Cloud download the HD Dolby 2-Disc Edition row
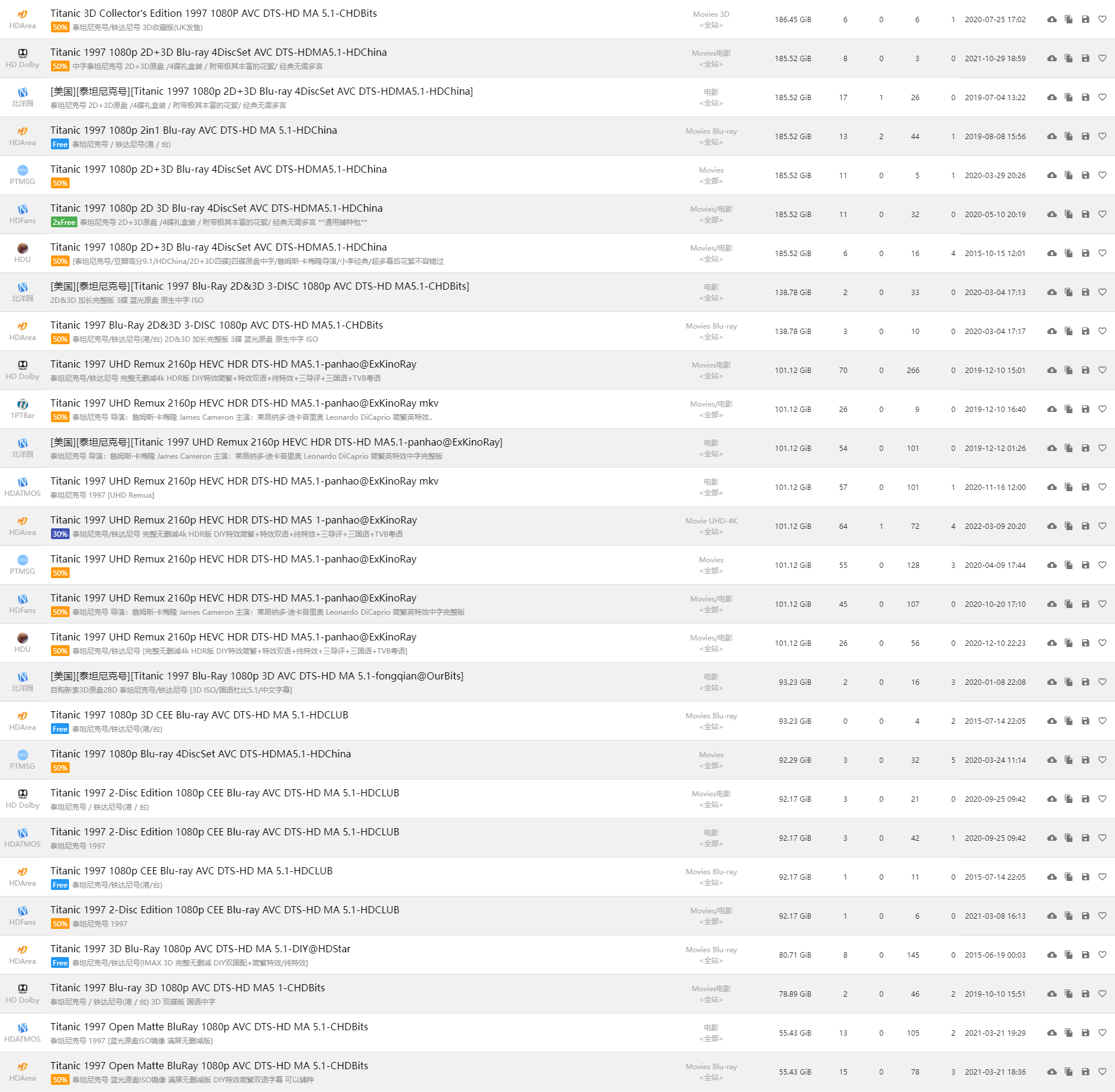 [x=1052, y=799]
